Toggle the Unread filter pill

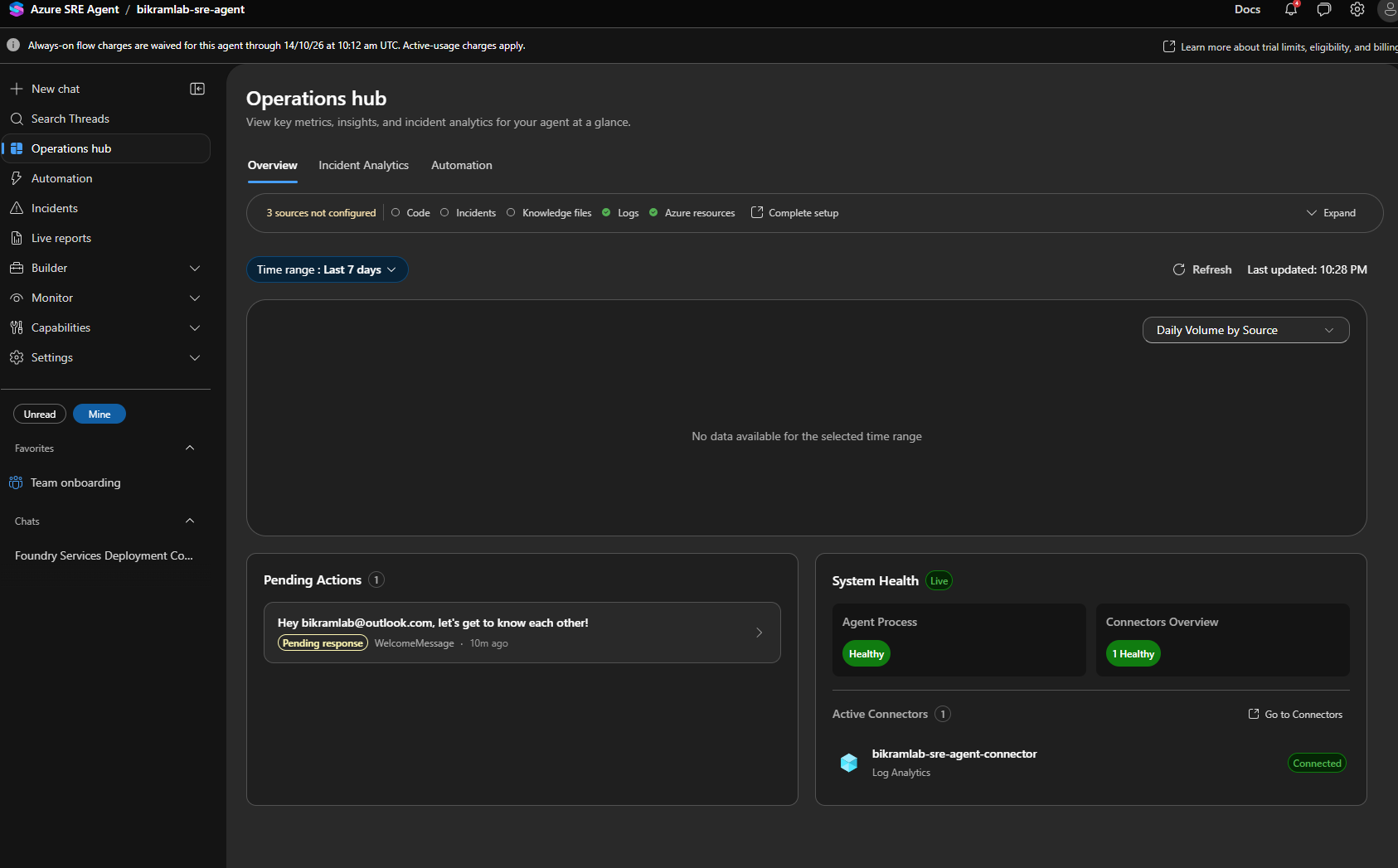(x=40, y=414)
